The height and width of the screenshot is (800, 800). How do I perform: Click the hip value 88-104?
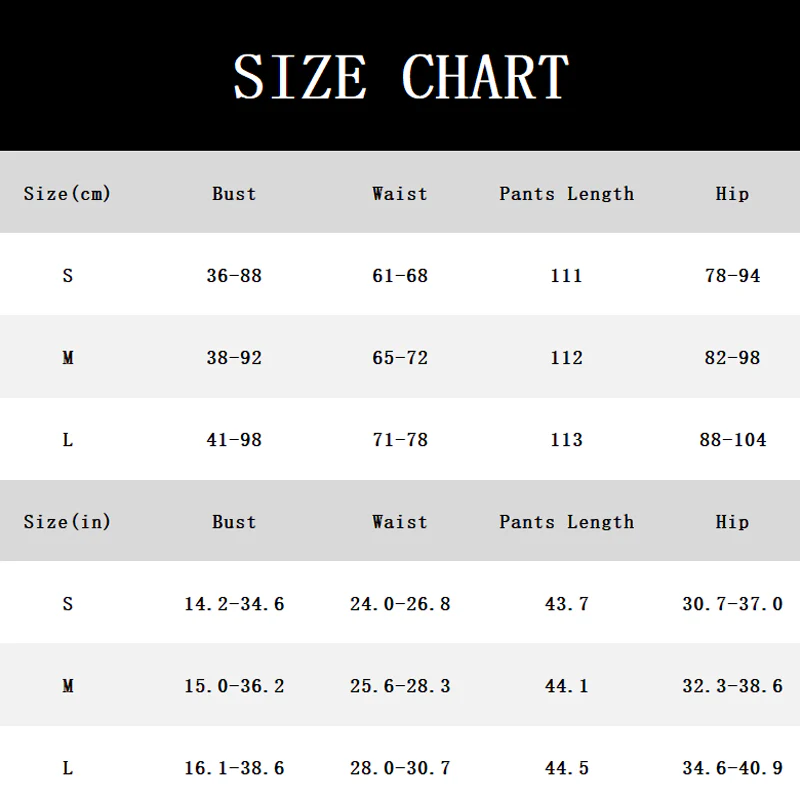(x=733, y=440)
